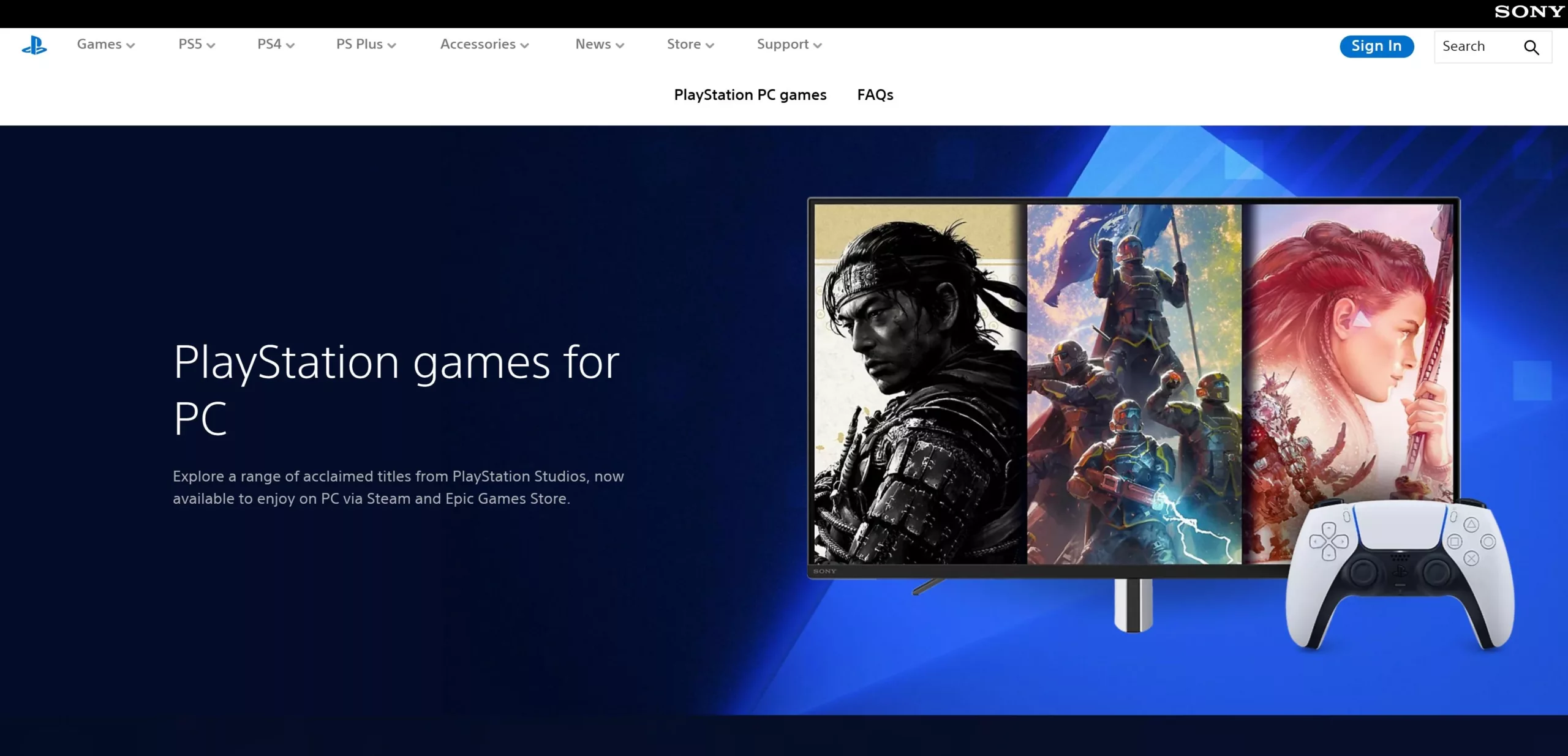Click the Sign In button
The width and height of the screenshot is (1568, 756).
pos(1376,46)
